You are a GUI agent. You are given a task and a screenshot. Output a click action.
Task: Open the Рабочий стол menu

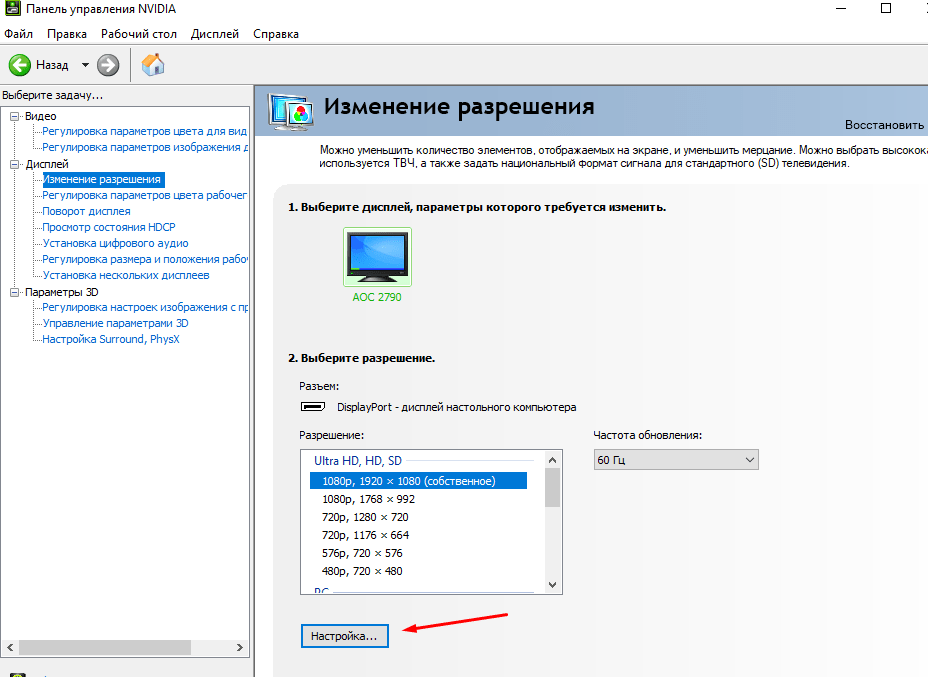(x=138, y=34)
